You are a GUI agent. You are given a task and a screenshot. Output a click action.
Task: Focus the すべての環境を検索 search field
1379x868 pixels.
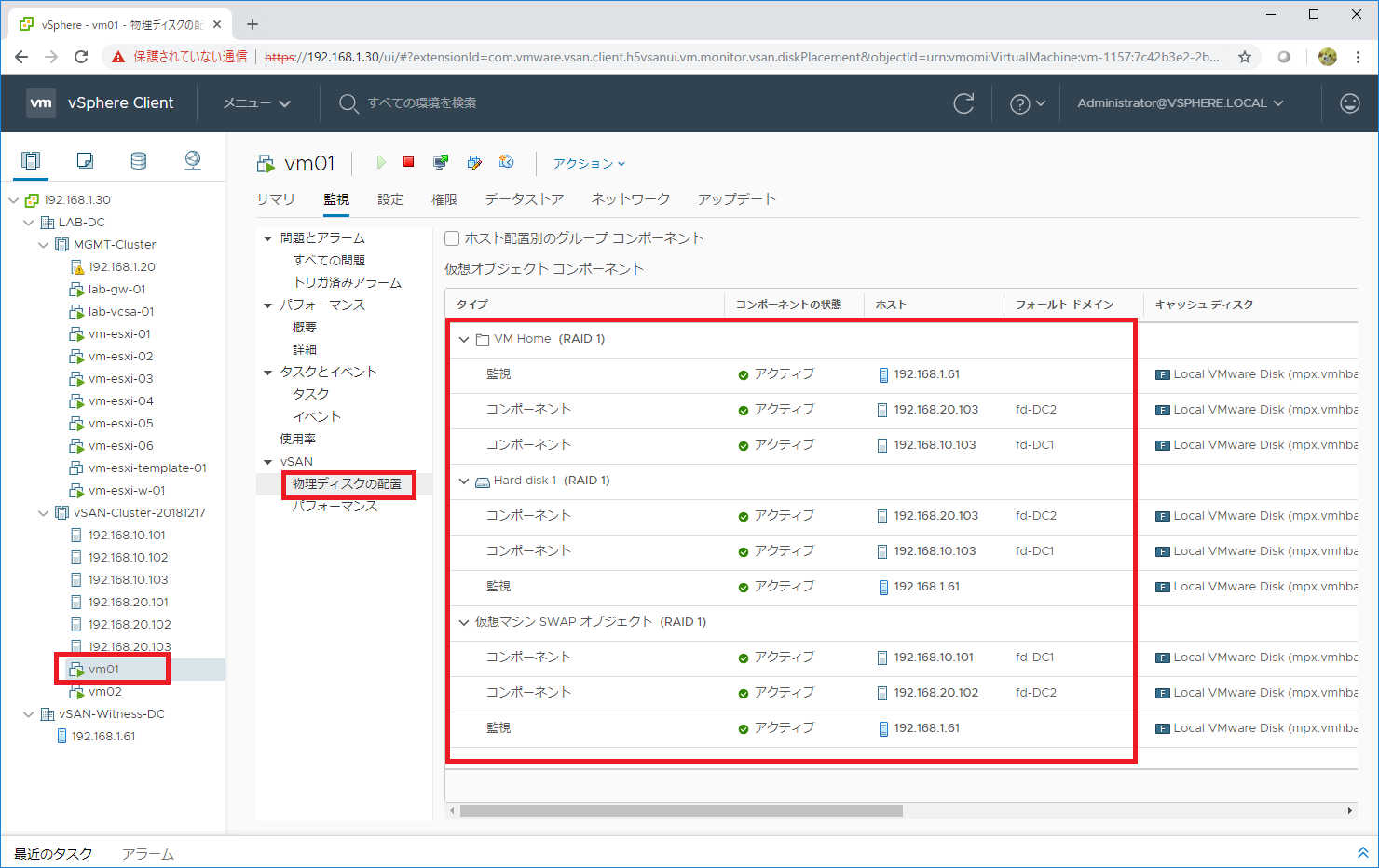click(x=422, y=103)
